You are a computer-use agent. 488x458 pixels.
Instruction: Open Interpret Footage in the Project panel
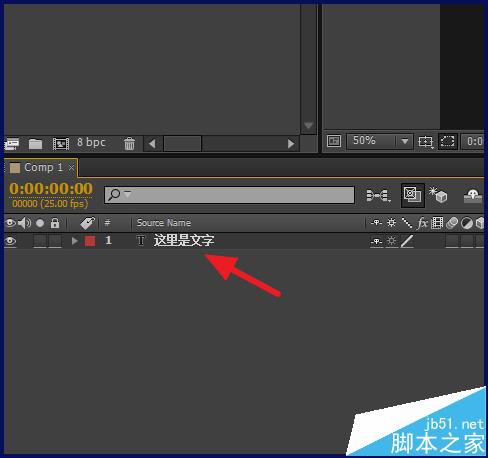point(12,144)
